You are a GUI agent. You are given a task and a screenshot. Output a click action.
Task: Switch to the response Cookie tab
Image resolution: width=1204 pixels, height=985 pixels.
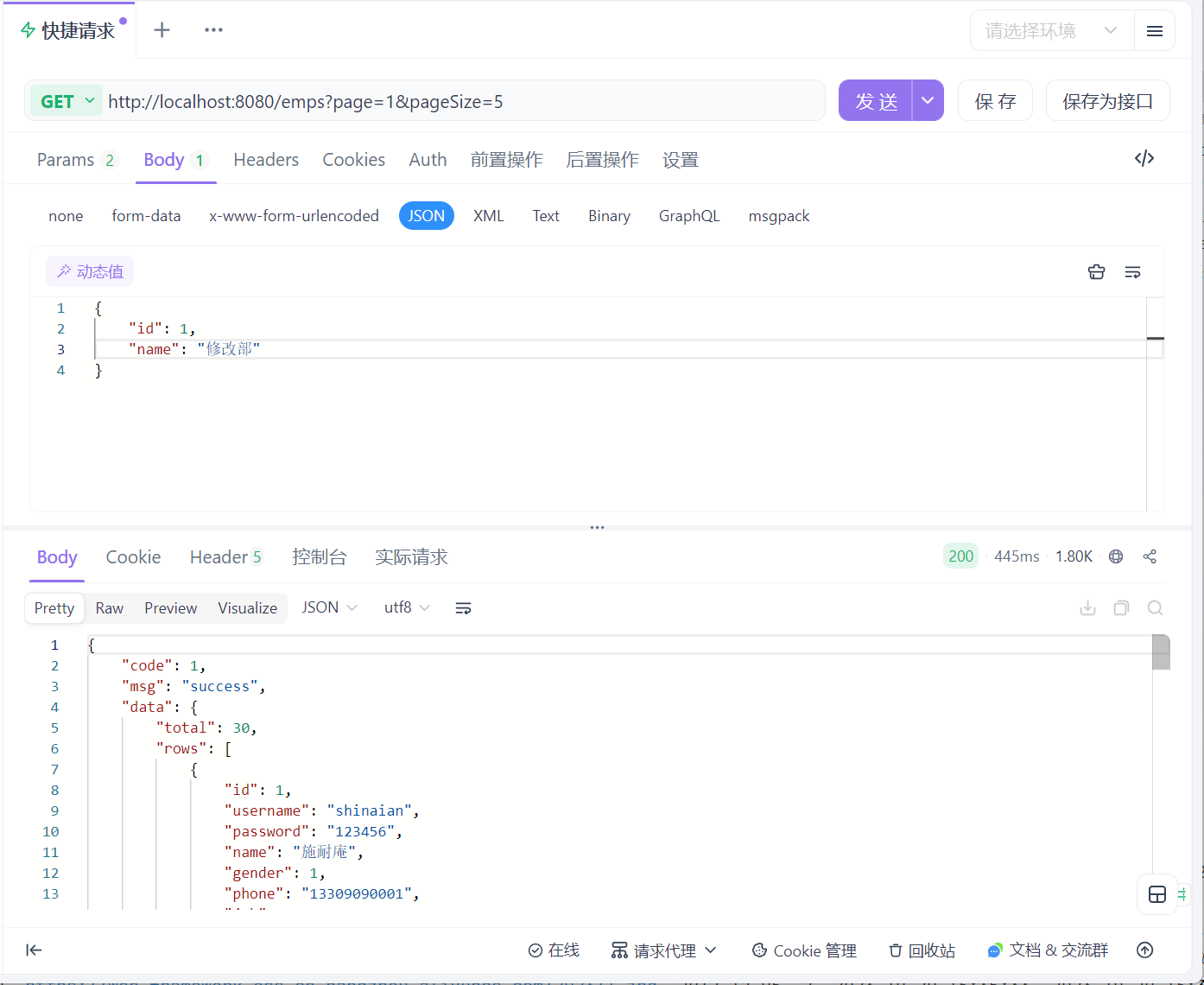[133, 557]
